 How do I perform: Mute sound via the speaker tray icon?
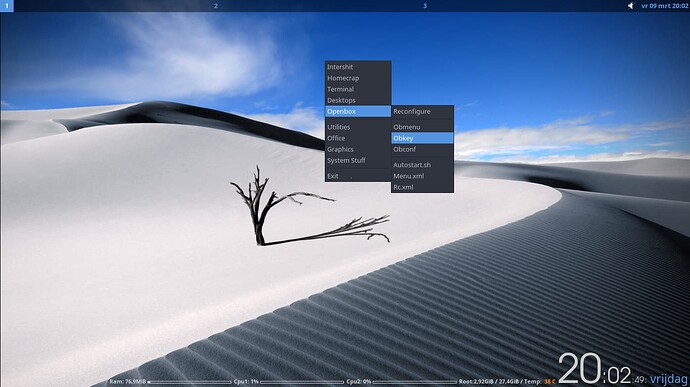click(x=631, y=6)
